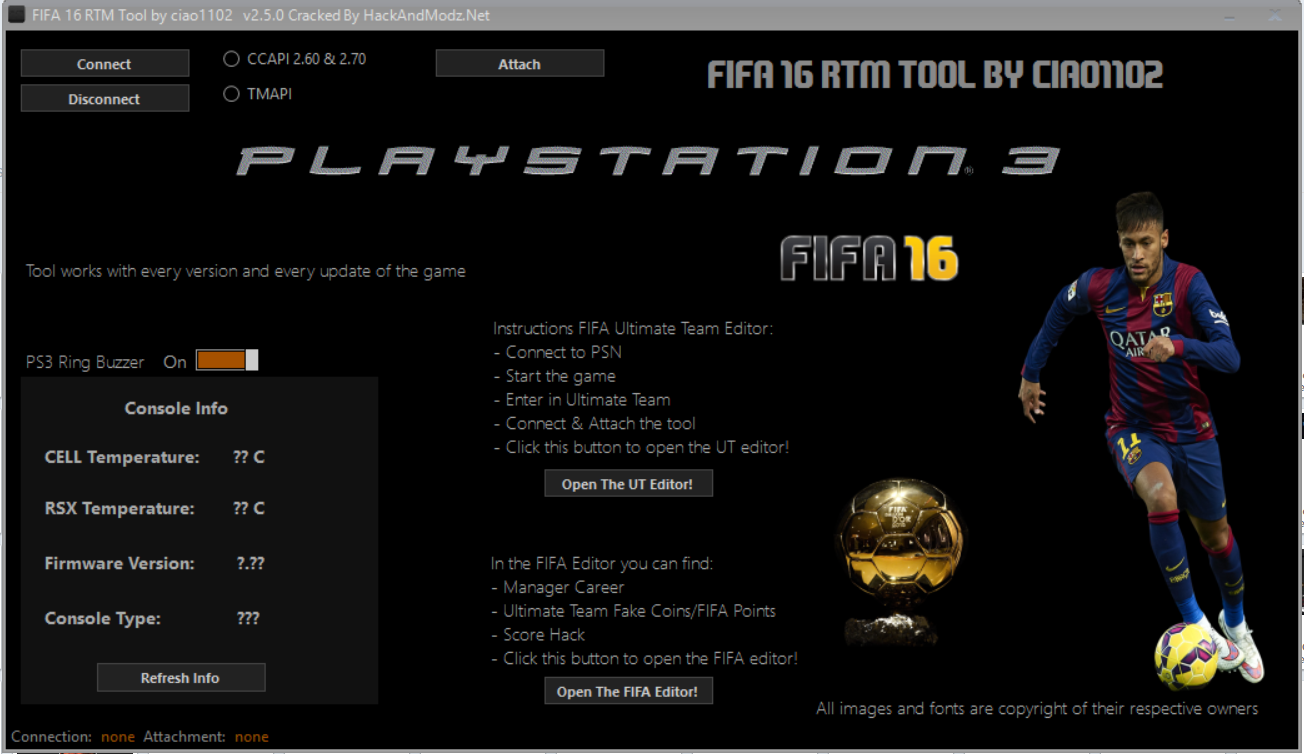1304x754 pixels.
Task: Click the 'Enter in Ultimate Team' instruction line
Action: click(x=581, y=399)
